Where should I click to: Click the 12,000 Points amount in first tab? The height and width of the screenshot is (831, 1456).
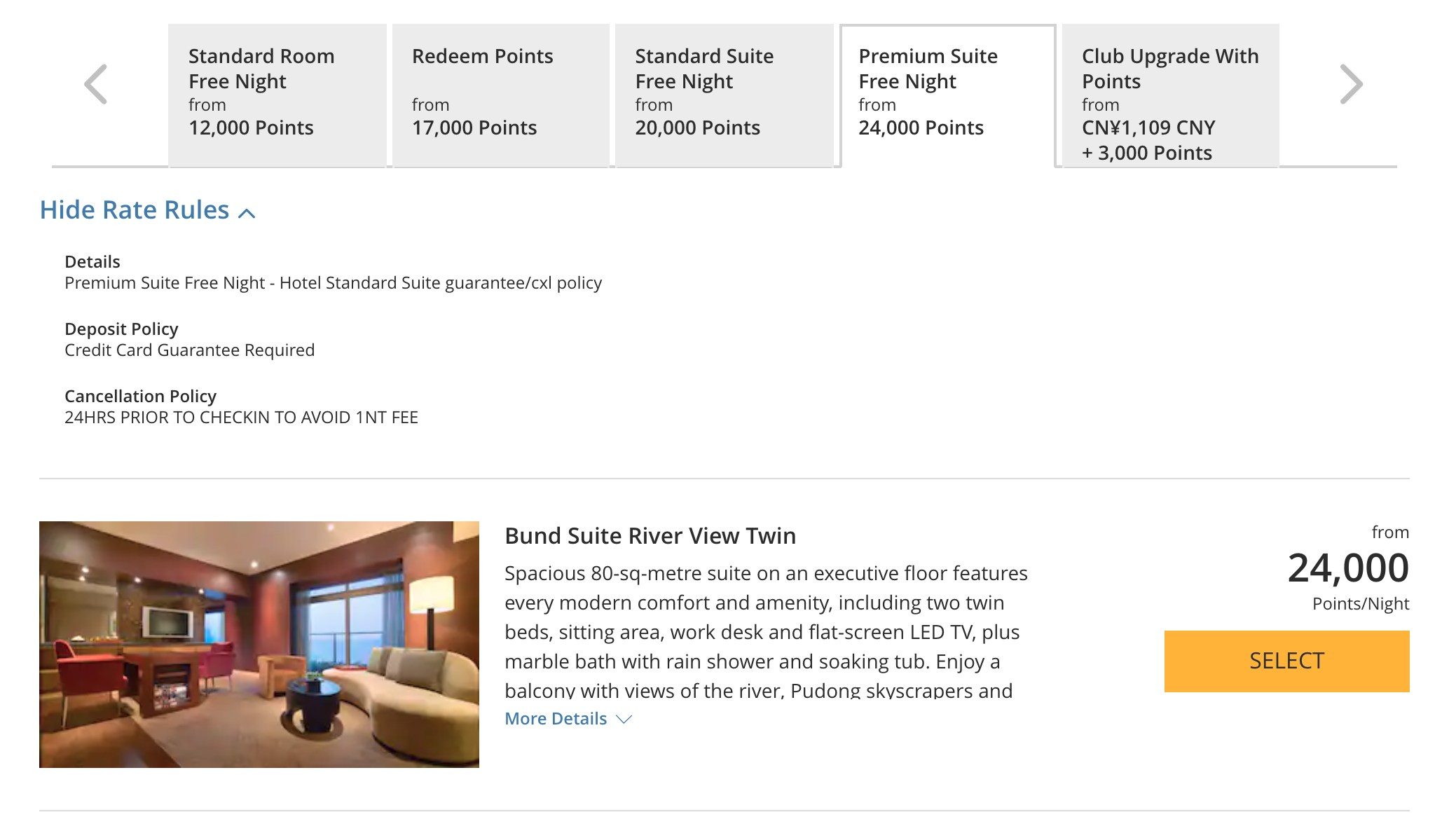click(251, 128)
